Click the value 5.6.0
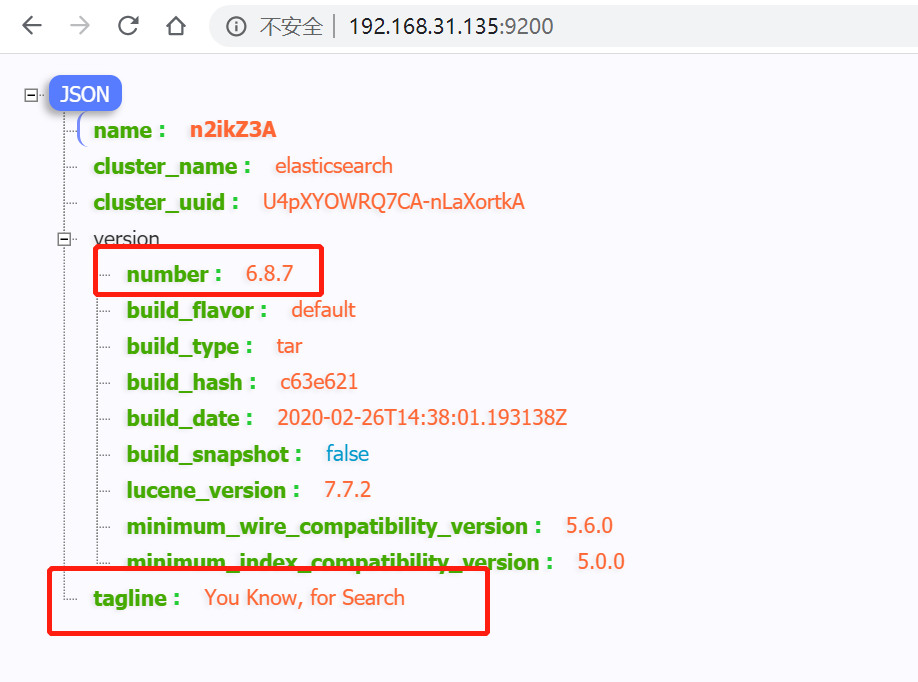Viewport: 918px width, 682px height. tap(590, 526)
